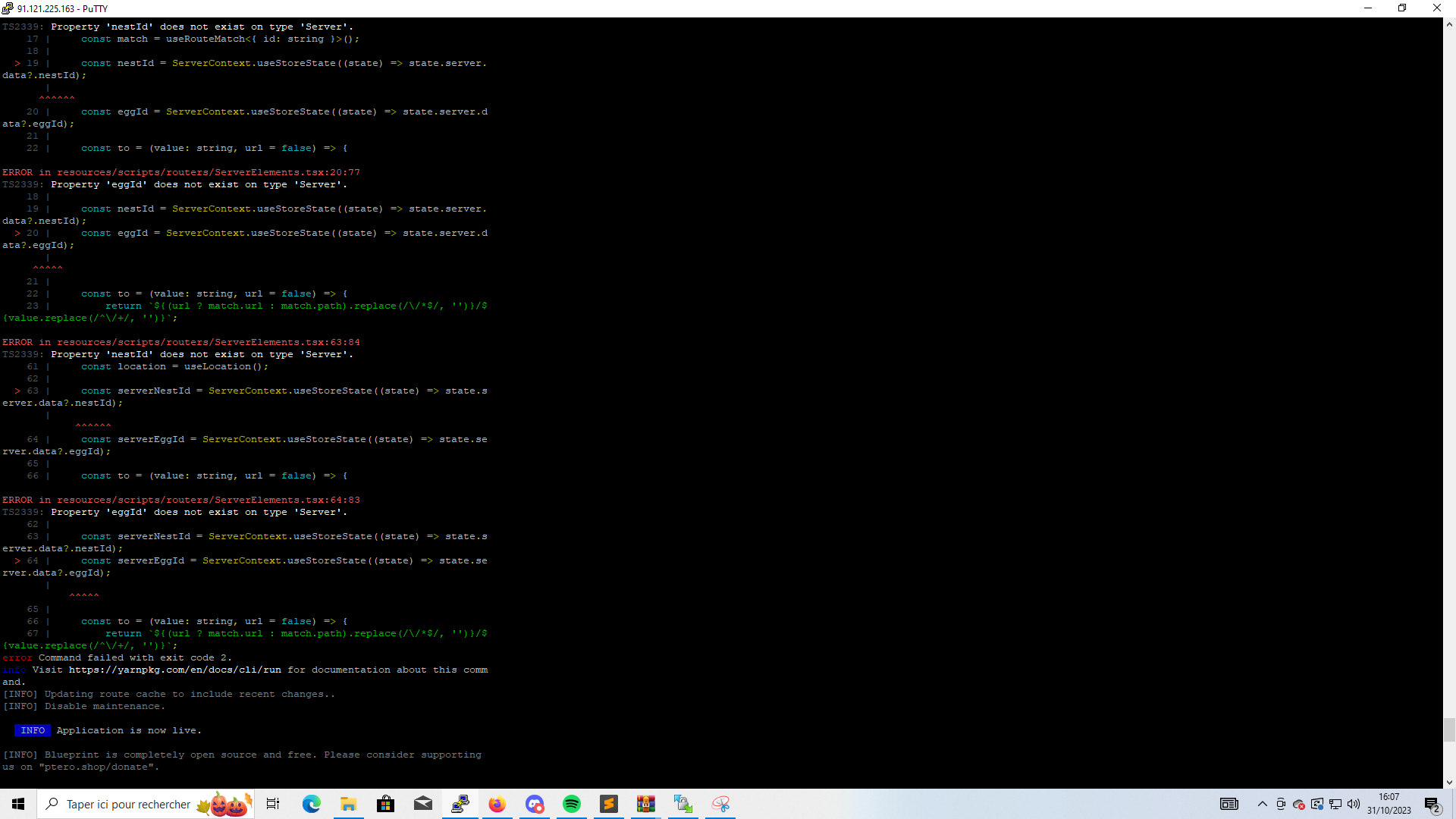Click 'Command failed with exit code 2.' line
Image resolution: width=1456 pixels, height=819 pixels.
pos(135,657)
